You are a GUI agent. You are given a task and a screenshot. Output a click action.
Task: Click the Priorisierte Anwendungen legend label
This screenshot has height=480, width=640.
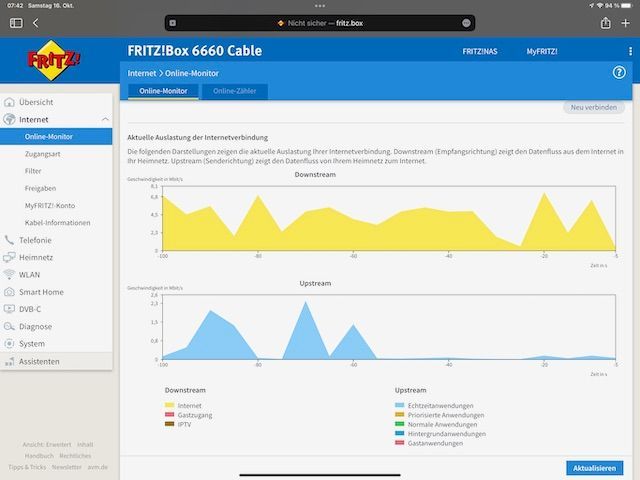pyautogui.click(x=446, y=415)
